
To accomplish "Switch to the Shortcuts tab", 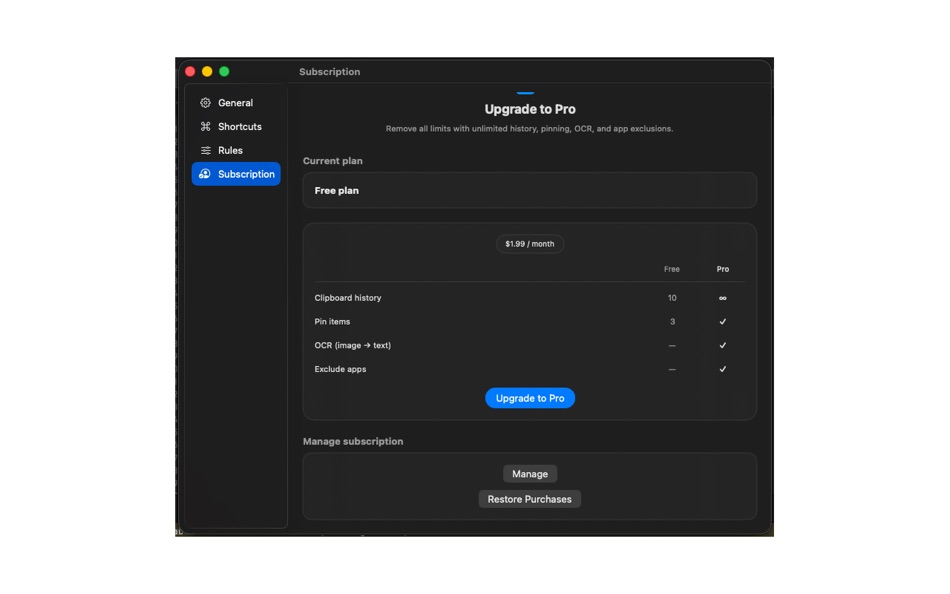I will click(x=238, y=126).
